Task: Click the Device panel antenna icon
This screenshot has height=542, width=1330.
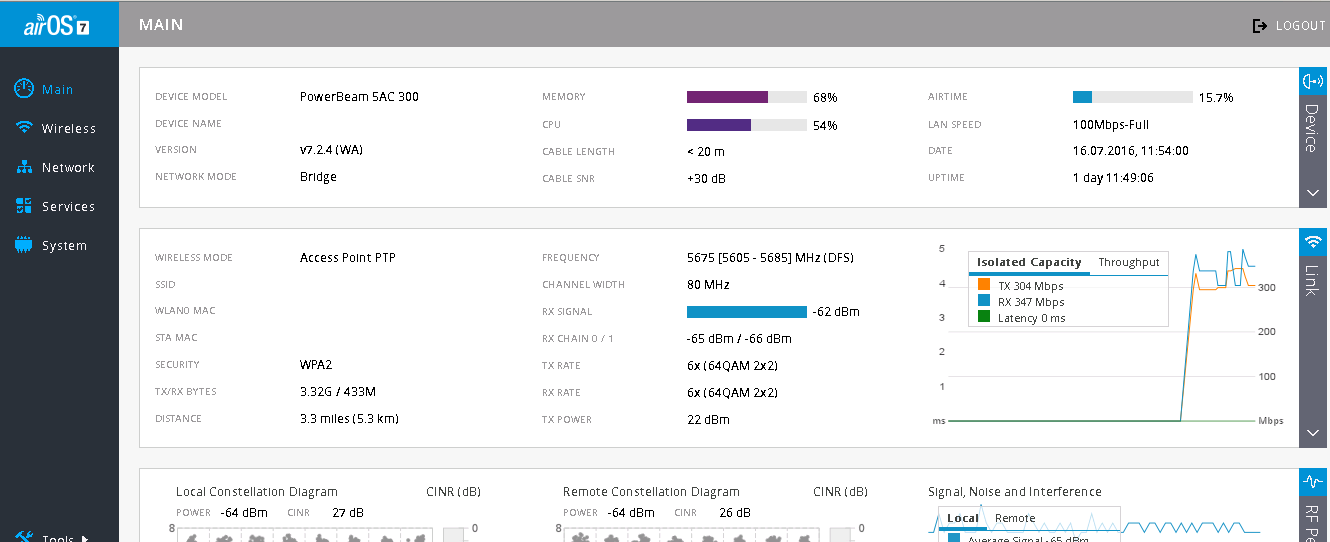Action: coord(1313,81)
